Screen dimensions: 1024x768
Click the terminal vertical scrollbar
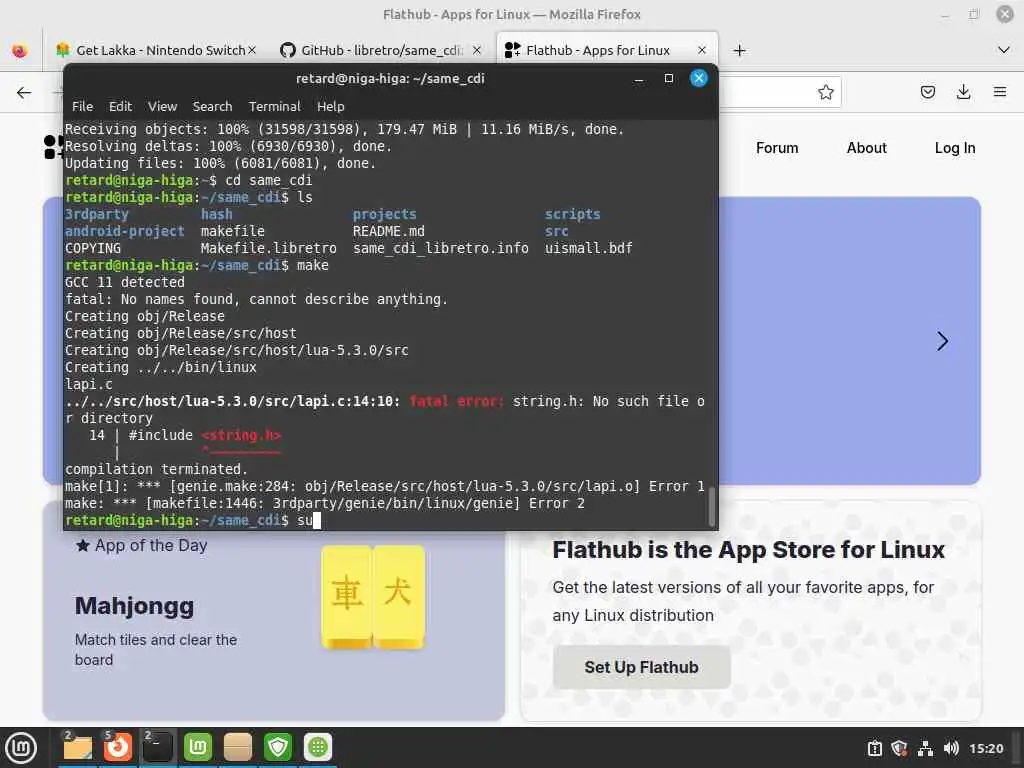tap(712, 505)
